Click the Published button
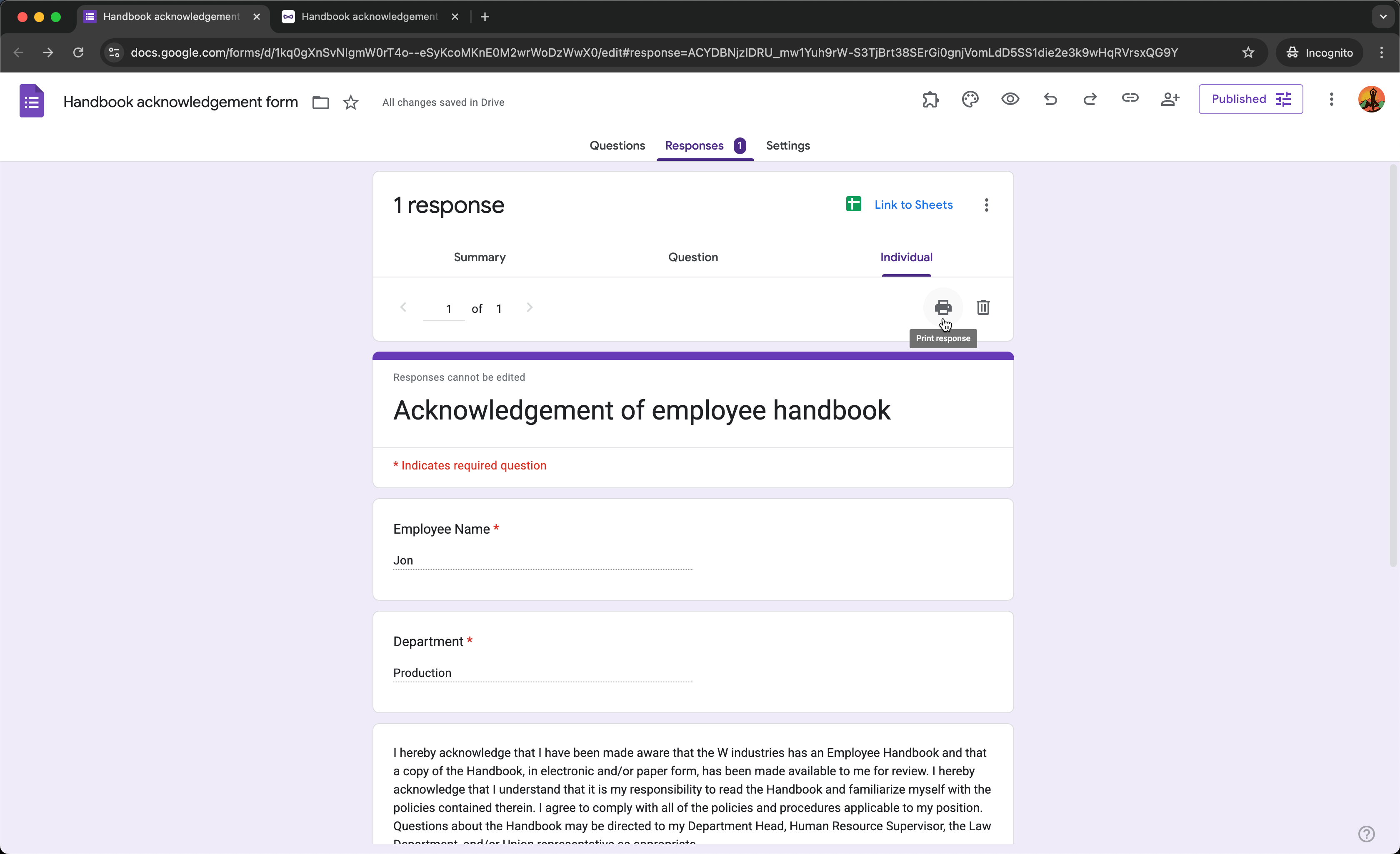 pos(1250,99)
